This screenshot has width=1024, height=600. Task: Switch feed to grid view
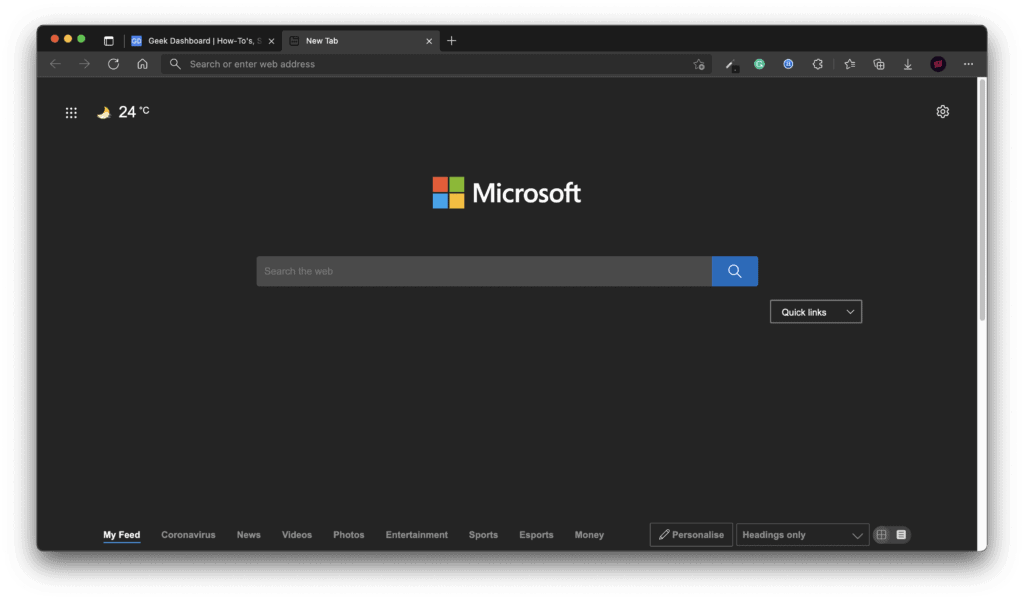pyautogui.click(x=882, y=535)
